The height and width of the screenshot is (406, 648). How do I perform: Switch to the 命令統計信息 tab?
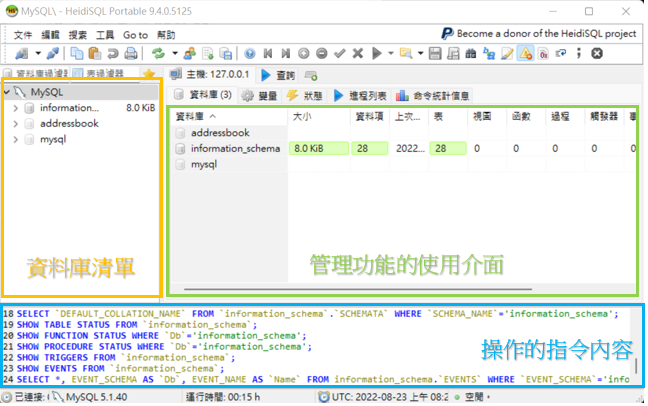433,96
